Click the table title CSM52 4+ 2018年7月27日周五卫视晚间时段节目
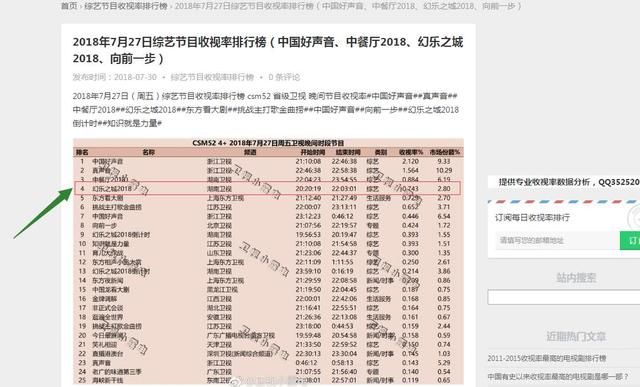Image resolution: width=640 pixels, height=387 pixels. pos(268,143)
